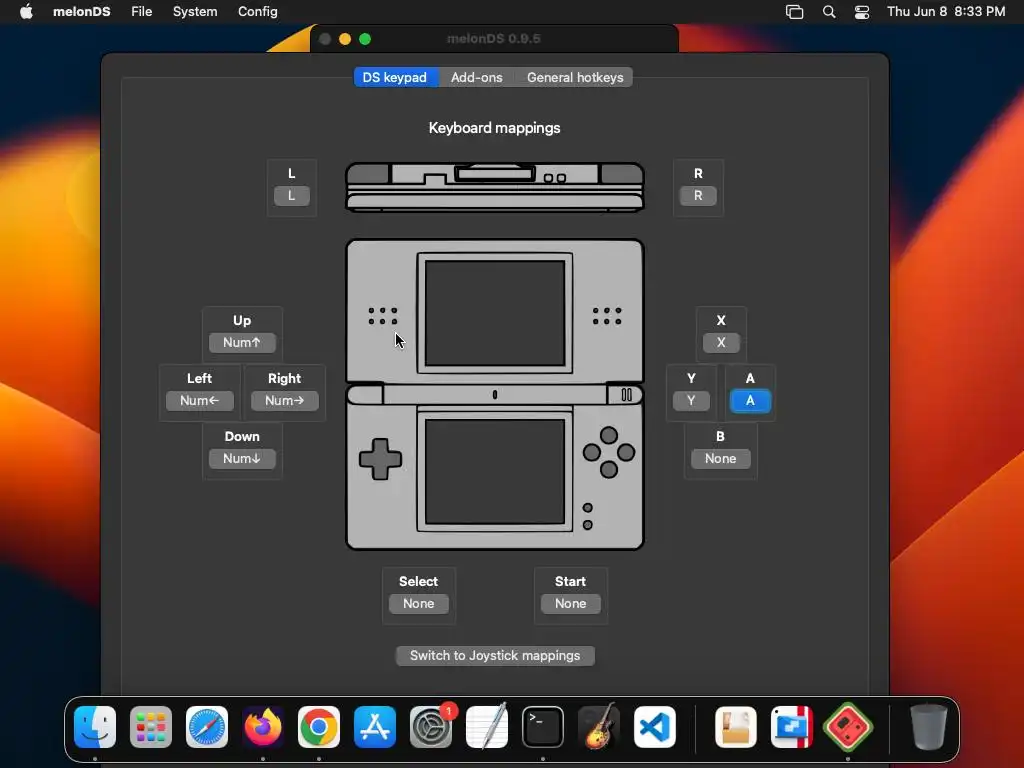Viewport: 1024px width, 768px height.
Task: Remap the Right key button Num→
Action: click(284, 400)
